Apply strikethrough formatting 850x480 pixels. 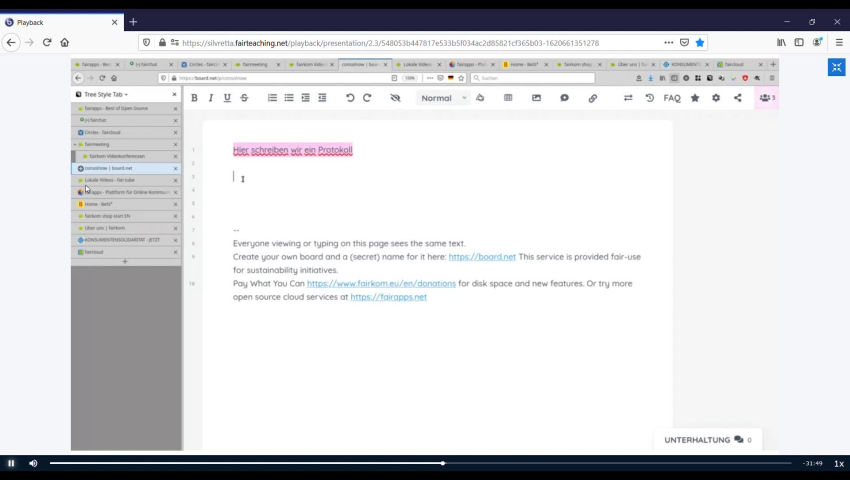(x=244, y=98)
